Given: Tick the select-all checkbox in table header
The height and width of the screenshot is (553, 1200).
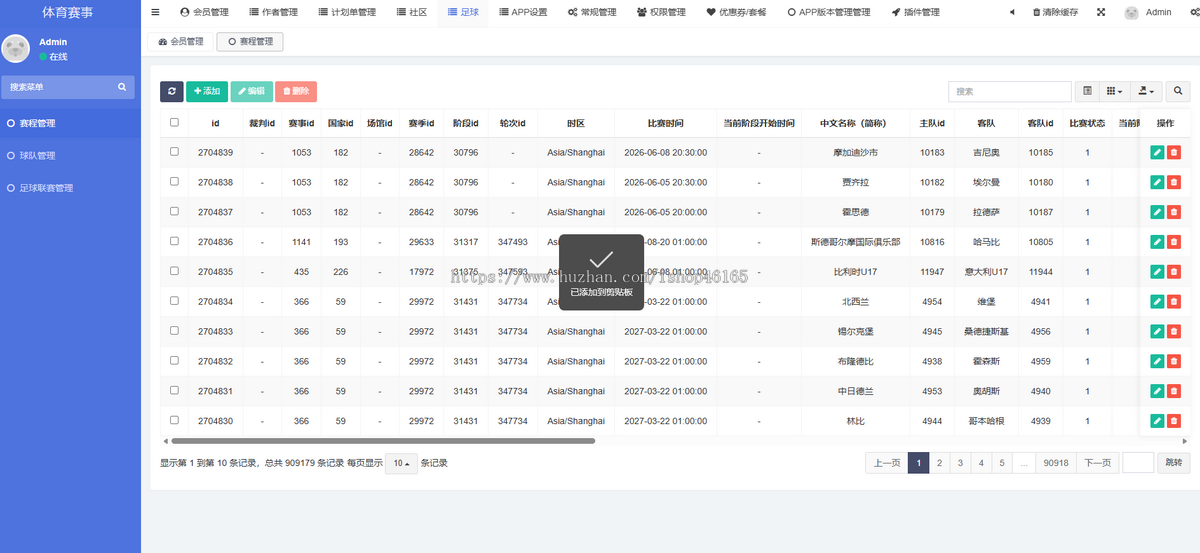Looking at the screenshot, I should 174,122.
